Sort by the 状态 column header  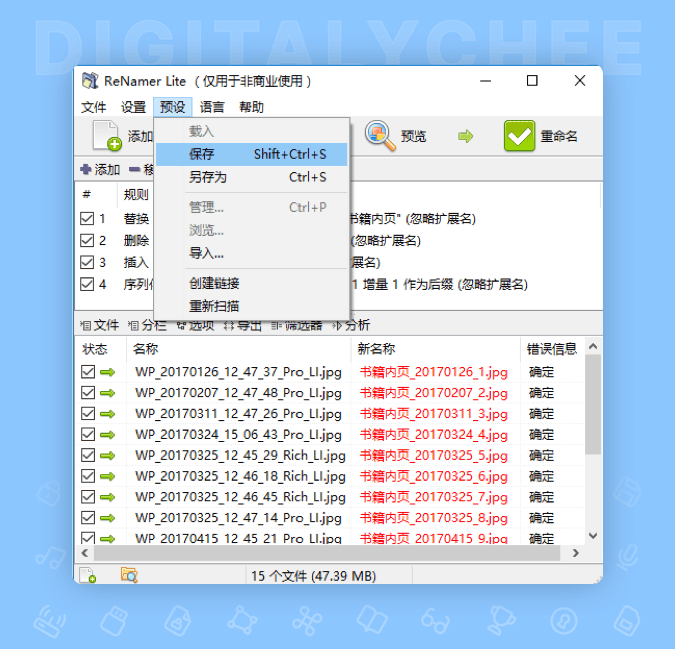tap(100, 349)
